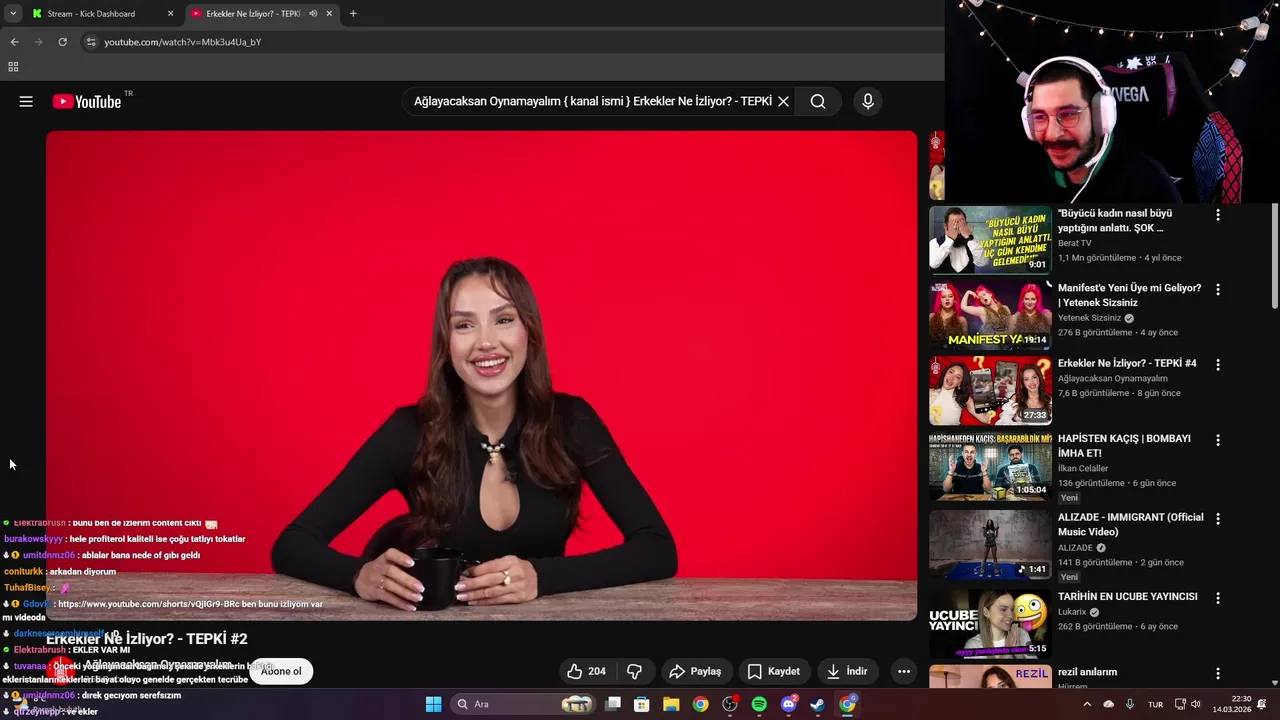Screen dimensions: 1280x720
Task: Open the YouTube guide hamburger menu
Action: pyautogui.click(x=26, y=101)
